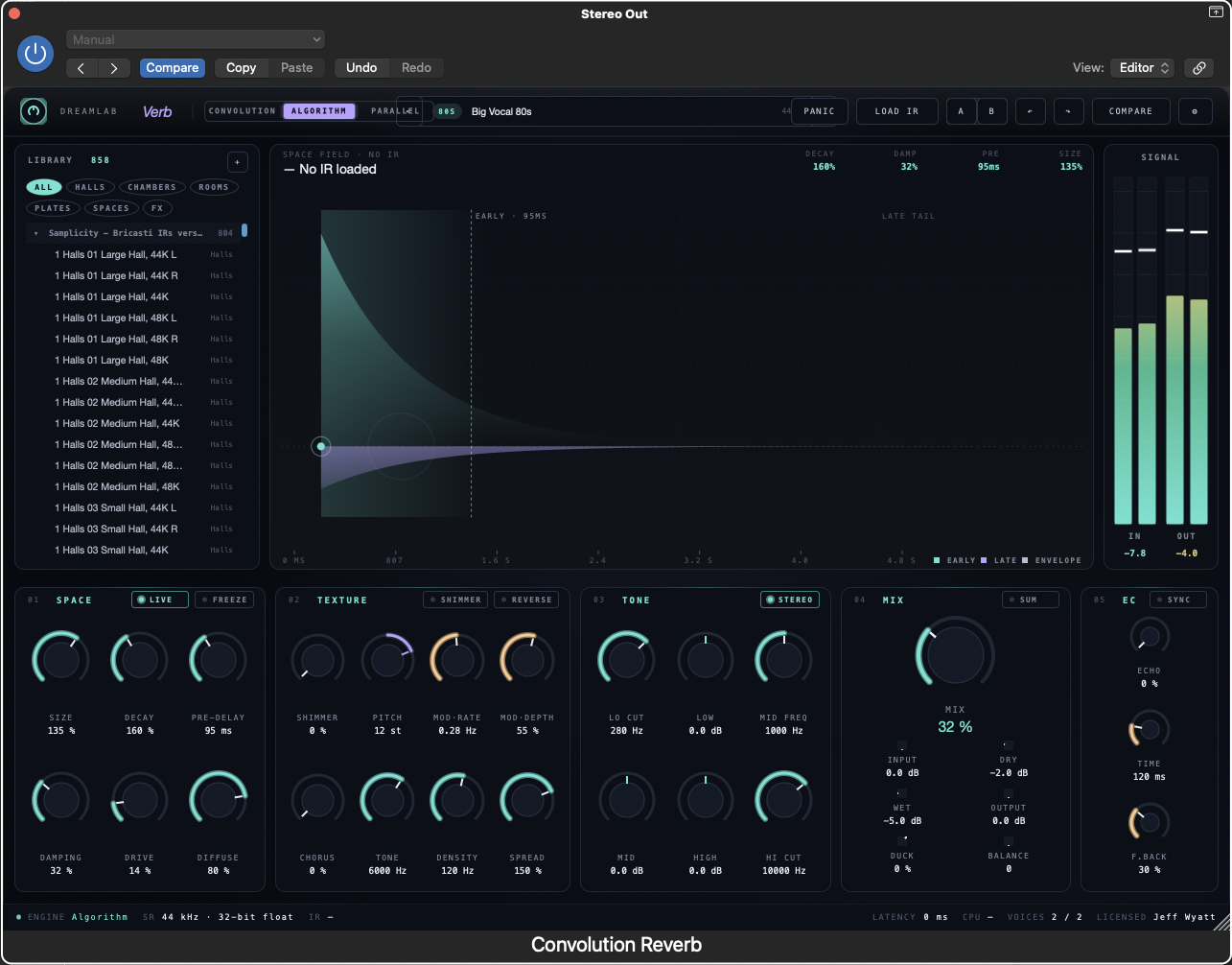
Task: Click the plug-in redo arrow icon
Action: click(1069, 111)
